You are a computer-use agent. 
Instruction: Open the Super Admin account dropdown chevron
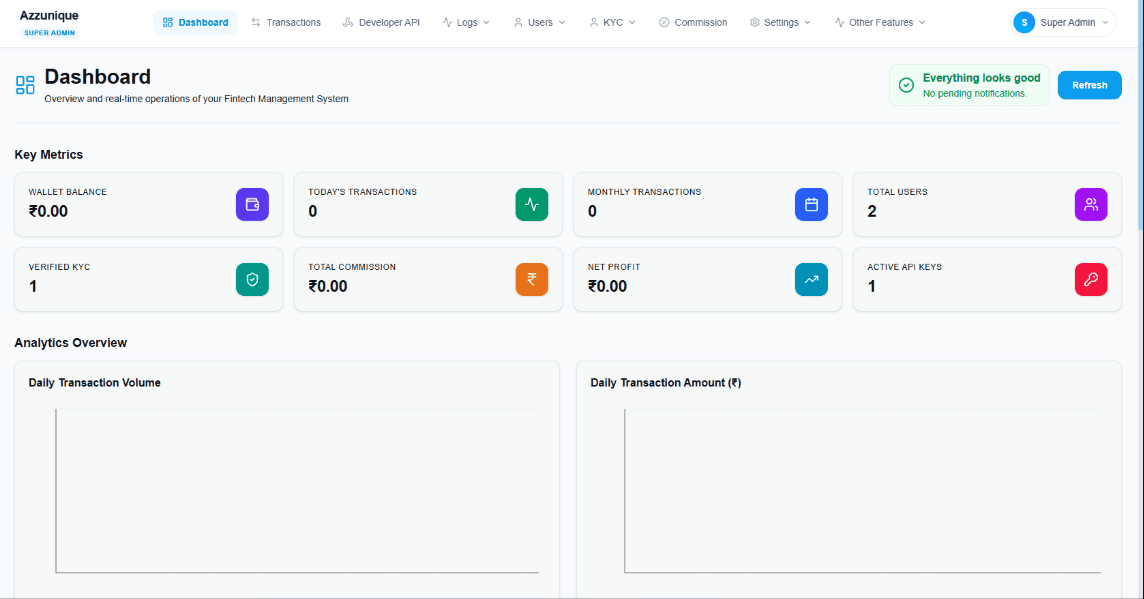1105,23
